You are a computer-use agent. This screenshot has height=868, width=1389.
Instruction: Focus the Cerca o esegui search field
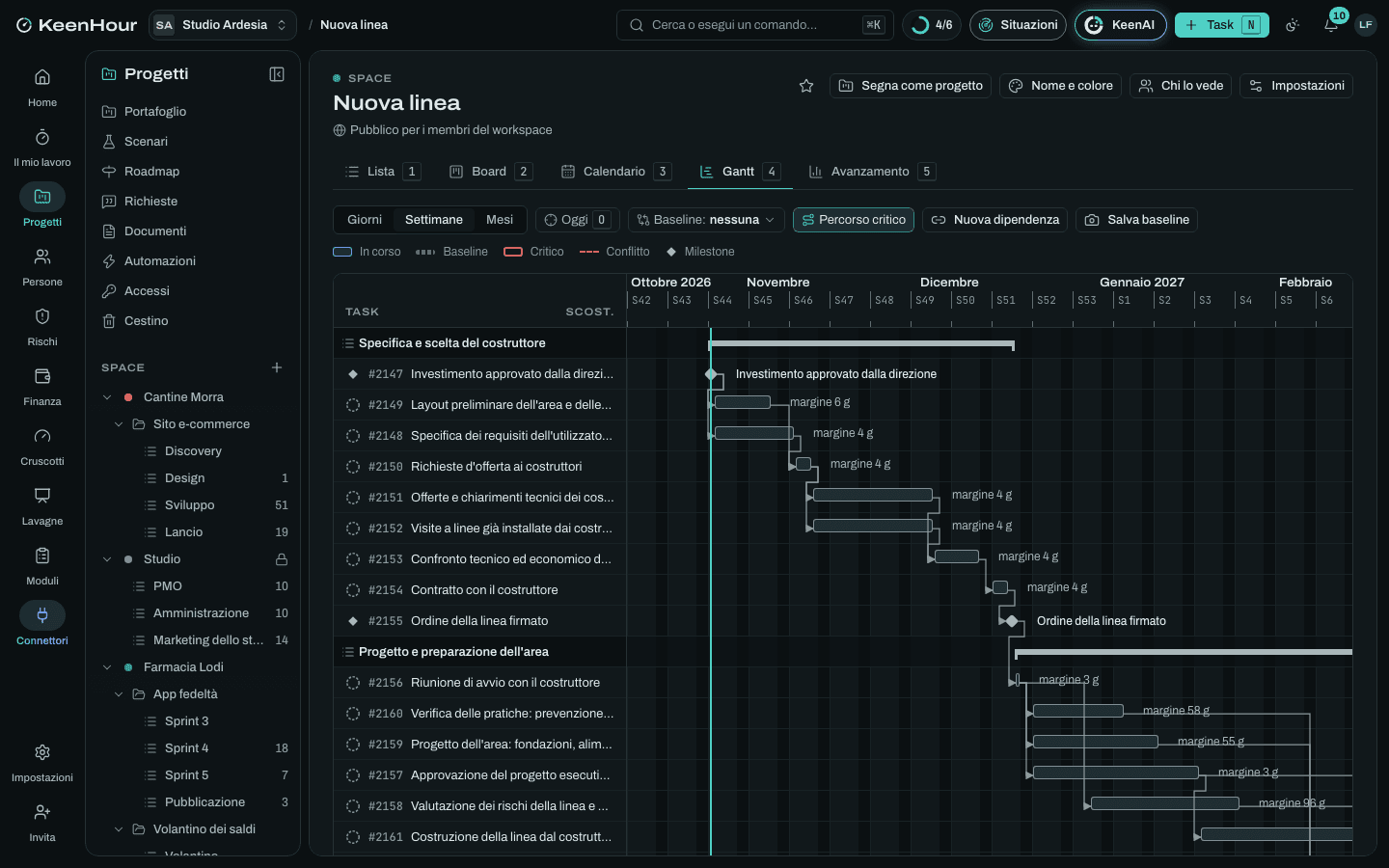754,25
